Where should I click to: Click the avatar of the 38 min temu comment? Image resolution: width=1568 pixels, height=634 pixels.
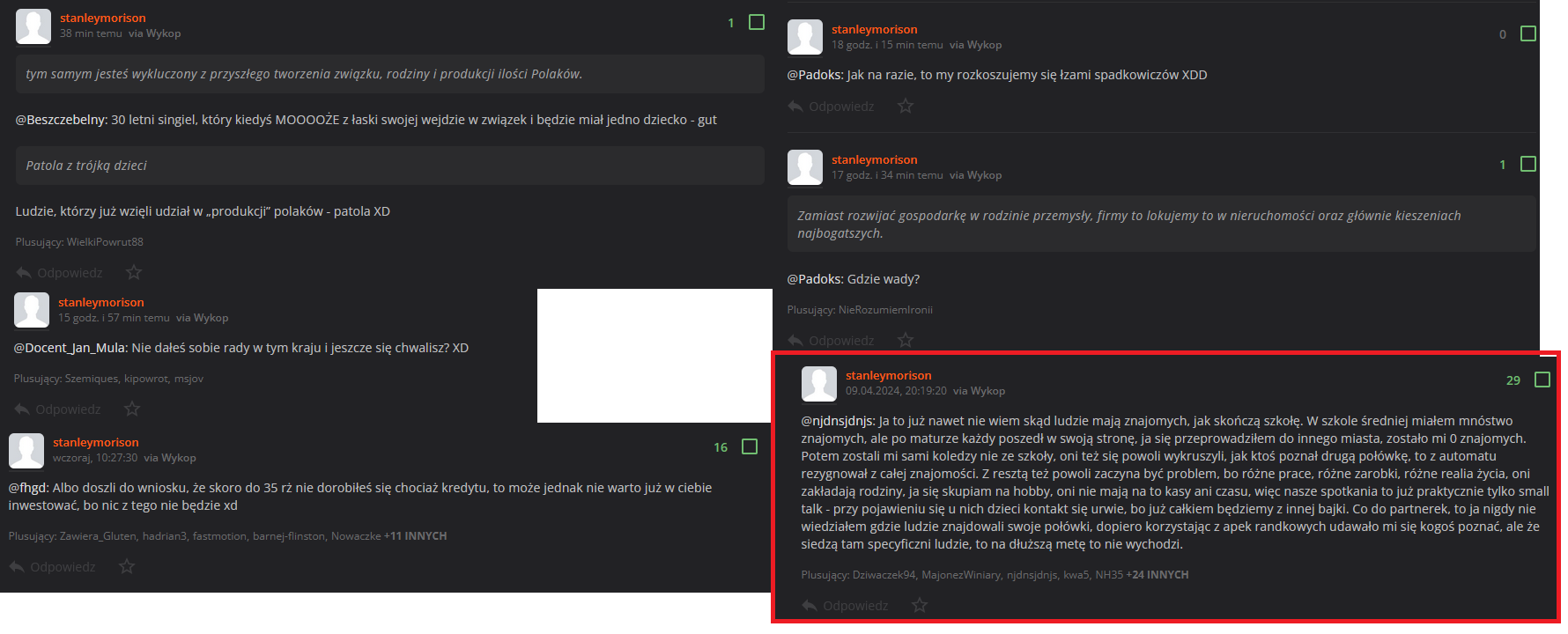pyautogui.click(x=33, y=26)
